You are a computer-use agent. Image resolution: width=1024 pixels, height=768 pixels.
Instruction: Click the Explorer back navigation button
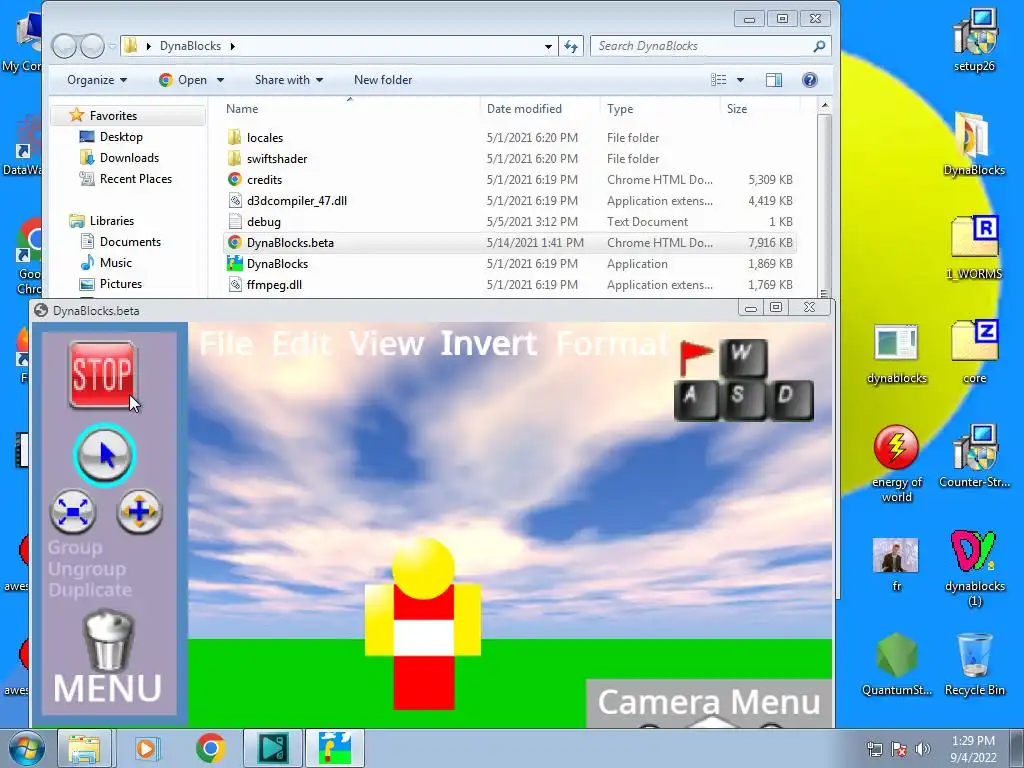coord(65,46)
